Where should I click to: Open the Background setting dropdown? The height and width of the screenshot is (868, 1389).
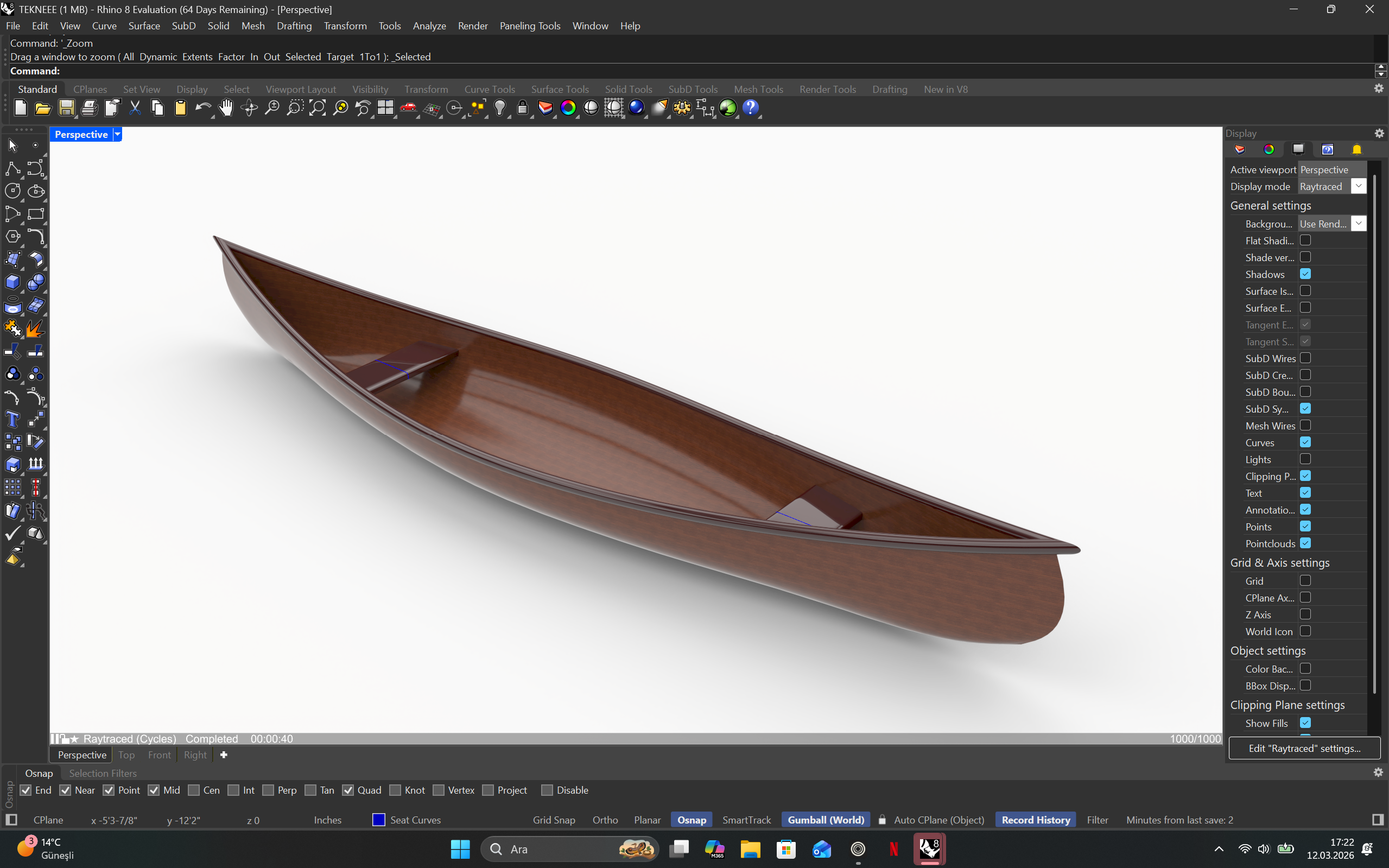1358,223
